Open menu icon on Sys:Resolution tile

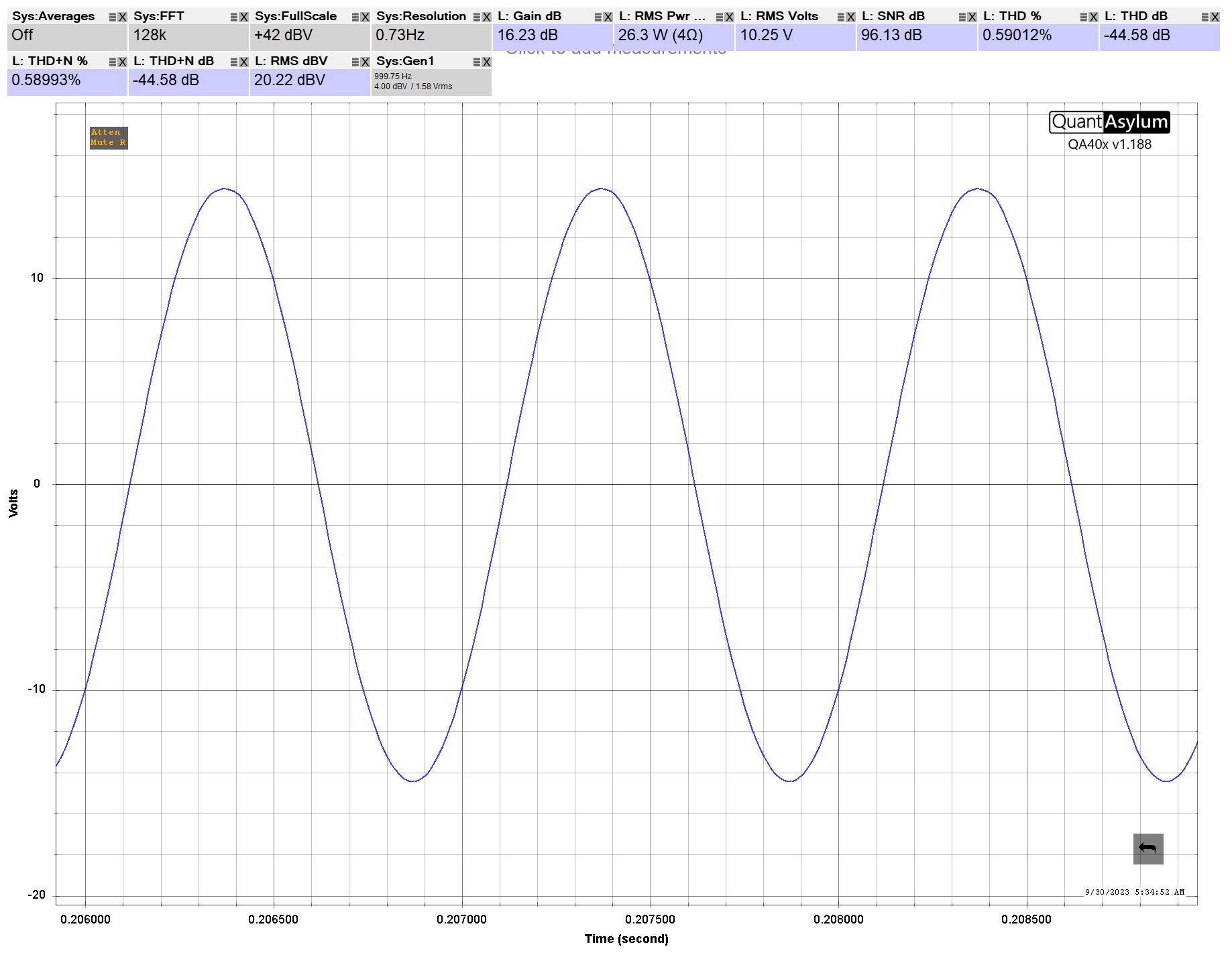tap(477, 17)
